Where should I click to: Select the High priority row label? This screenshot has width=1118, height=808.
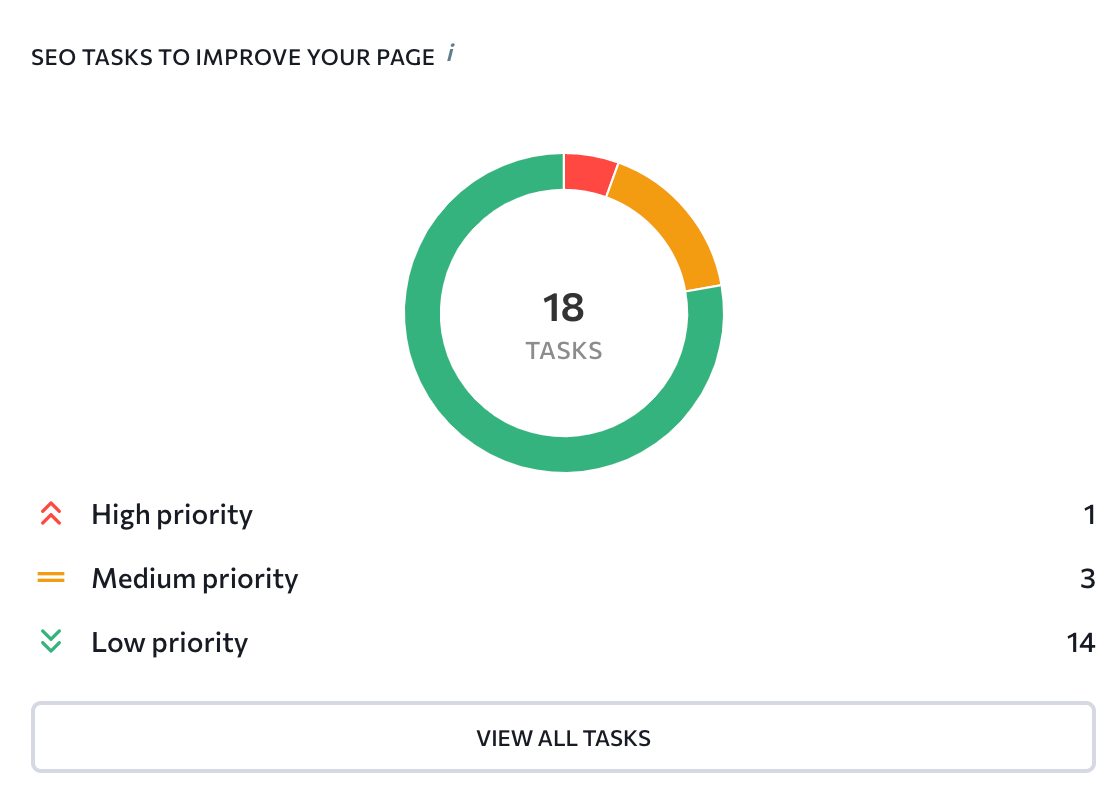pos(172,515)
